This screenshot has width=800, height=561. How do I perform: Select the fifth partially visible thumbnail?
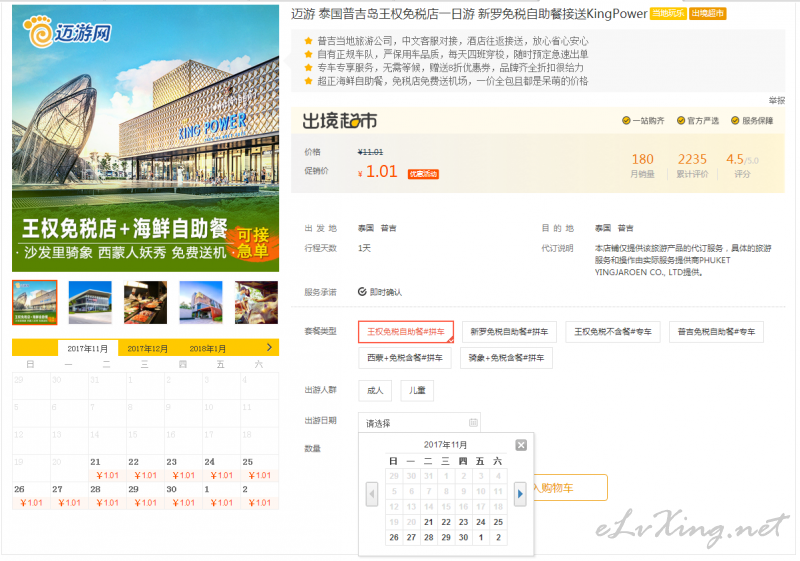pyautogui.click(x=256, y=302)
